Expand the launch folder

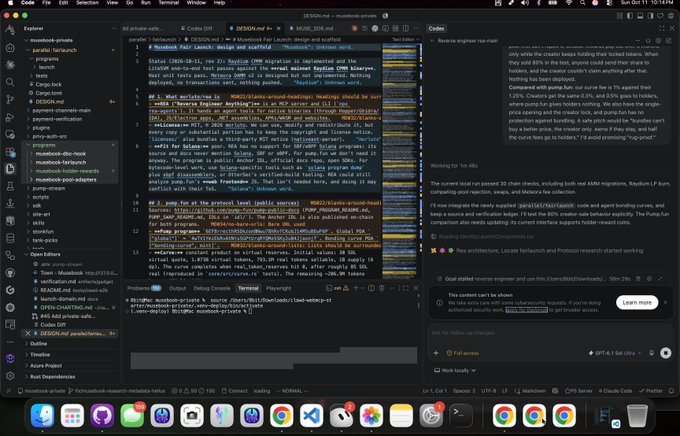pos(46,67)
